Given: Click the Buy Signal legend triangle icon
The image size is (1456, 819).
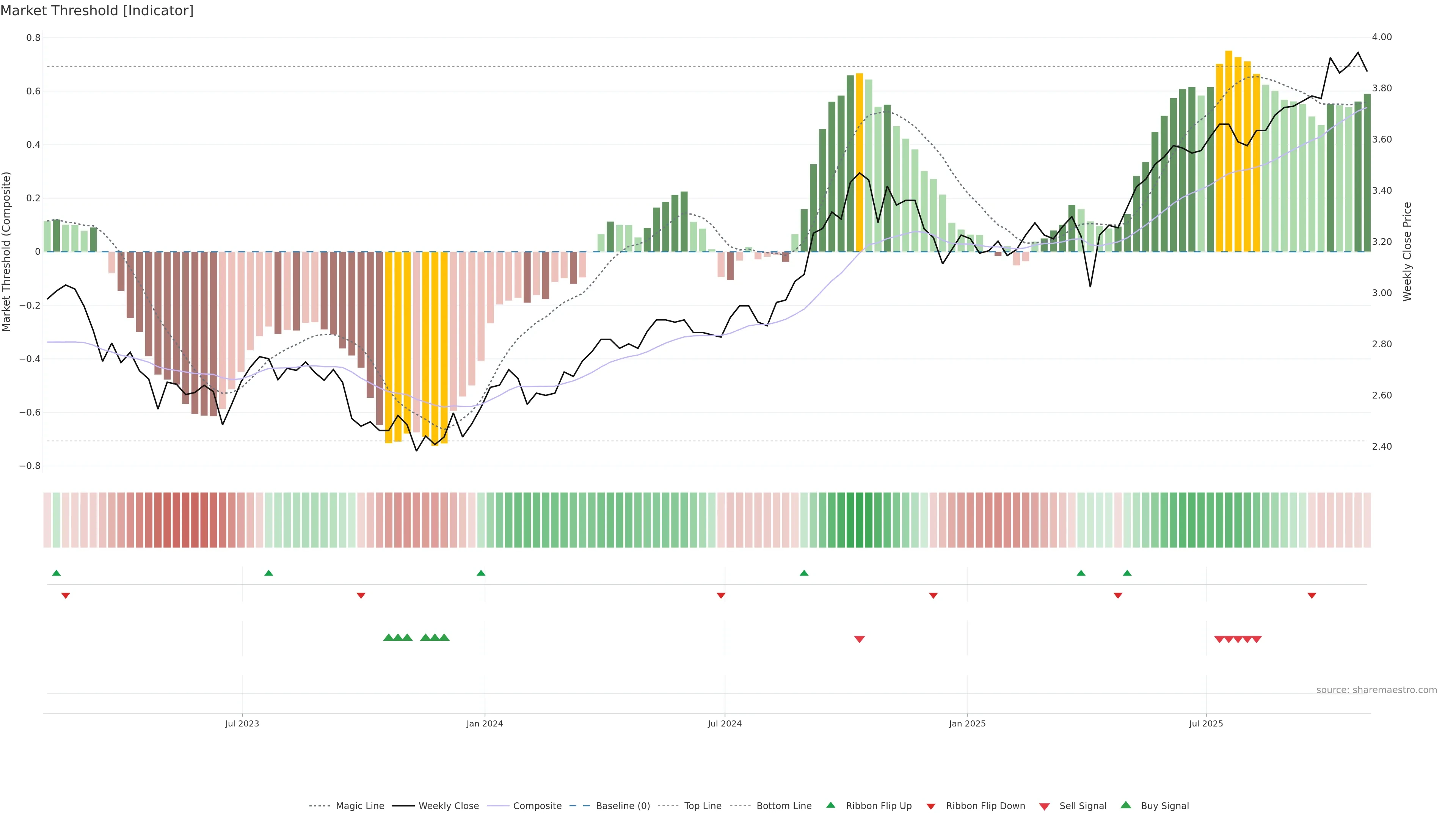Looking at the screenshot, I should tap(1125, 805).
